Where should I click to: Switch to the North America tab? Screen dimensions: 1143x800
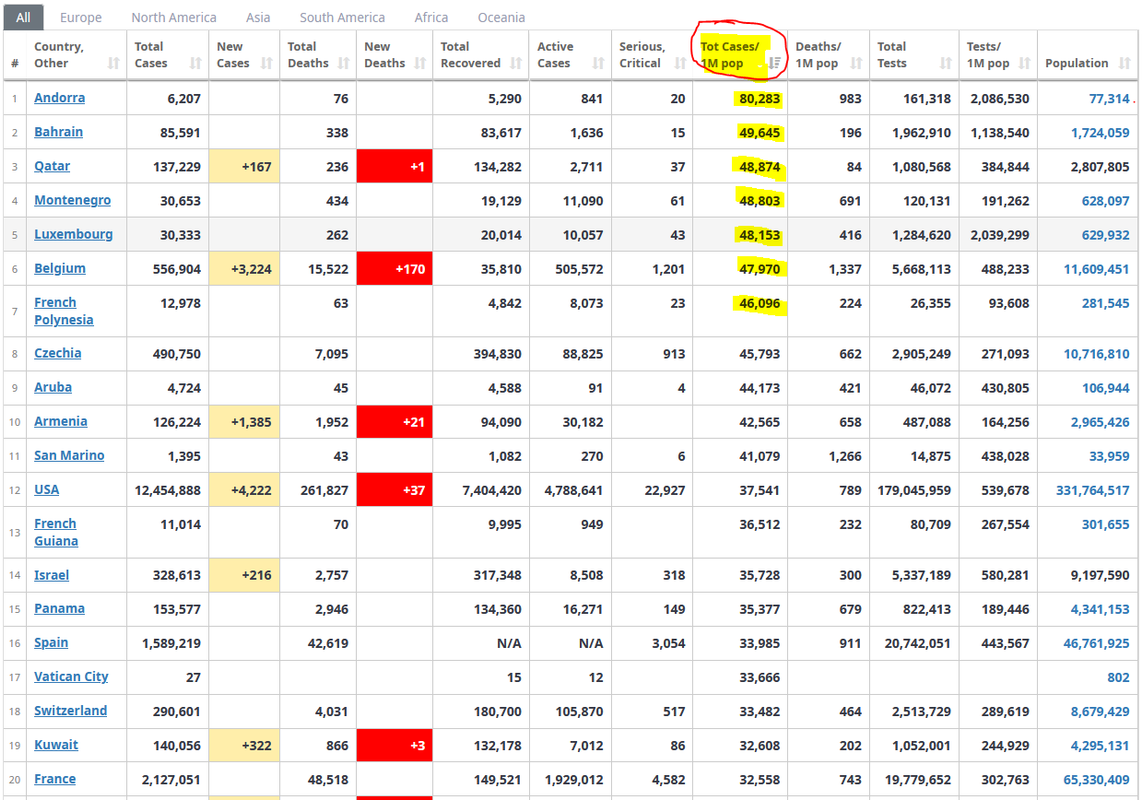click(173, 18)
